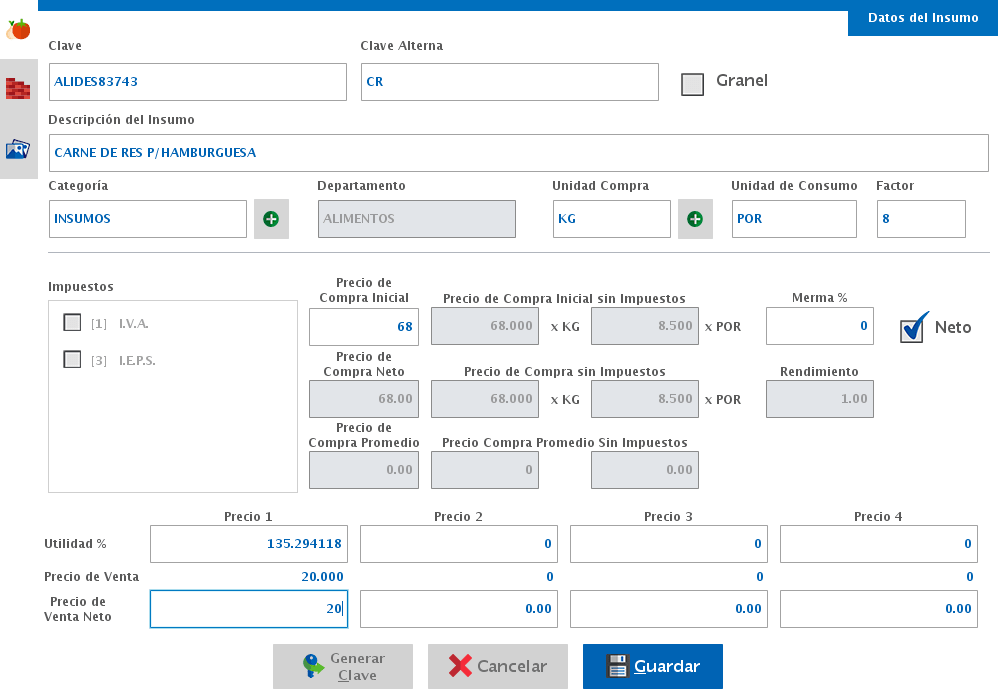The image size is (998, 697).
Task: Add new Unidad Compra with plus icon
Action: click(695, 219)
